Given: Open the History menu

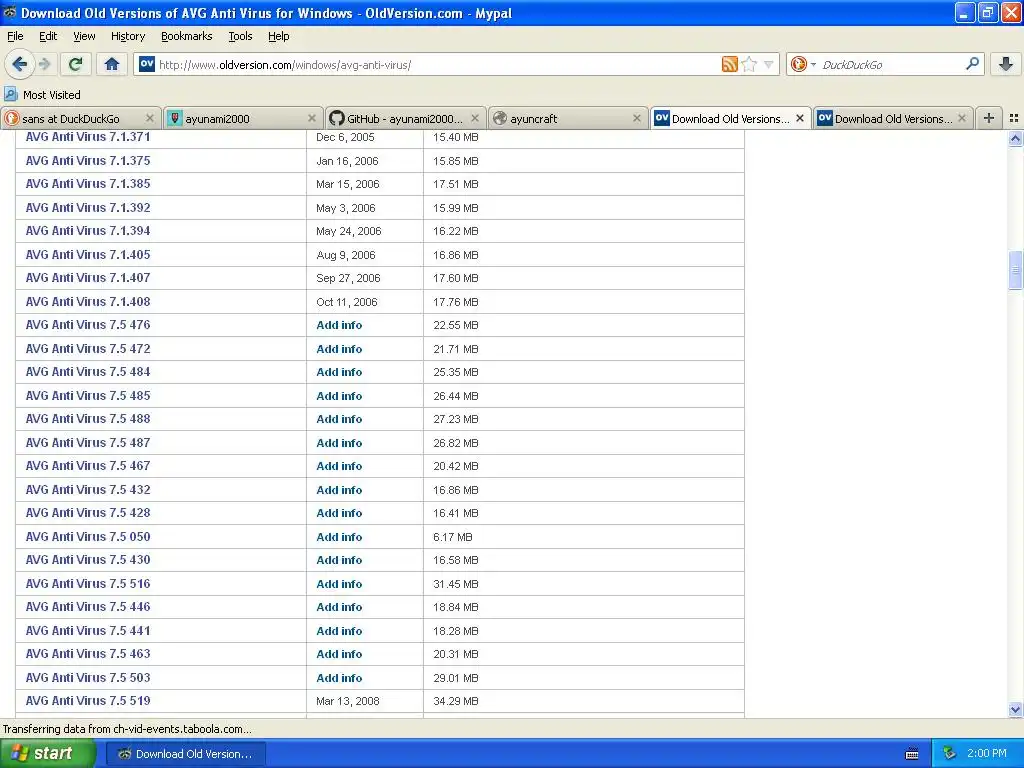Looking at the screenshot, I should coord(127,36).
